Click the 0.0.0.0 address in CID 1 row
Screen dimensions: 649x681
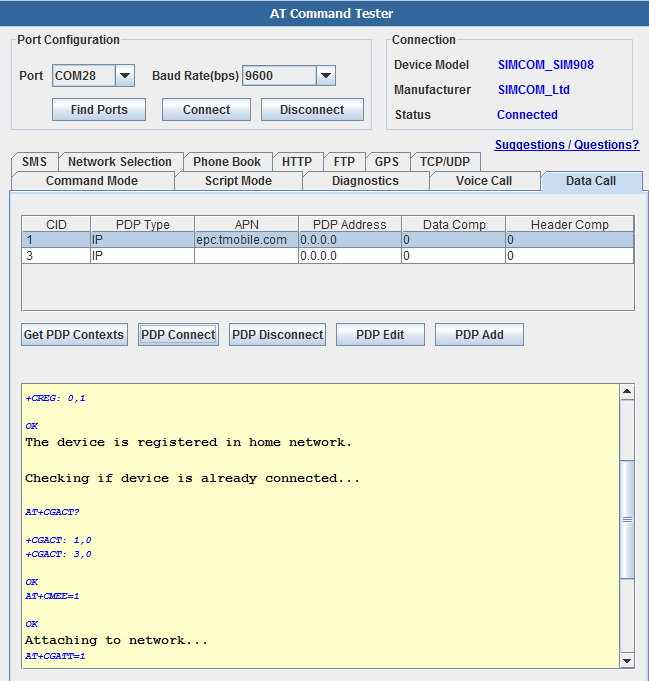tap(350, 240)
